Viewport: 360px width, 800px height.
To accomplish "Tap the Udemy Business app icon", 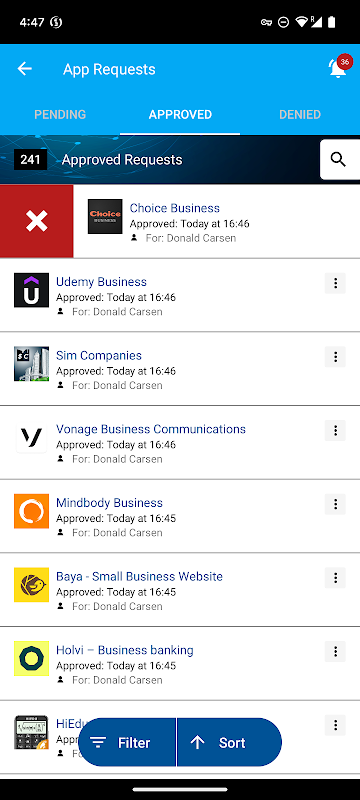I will [x=32, y=290].
